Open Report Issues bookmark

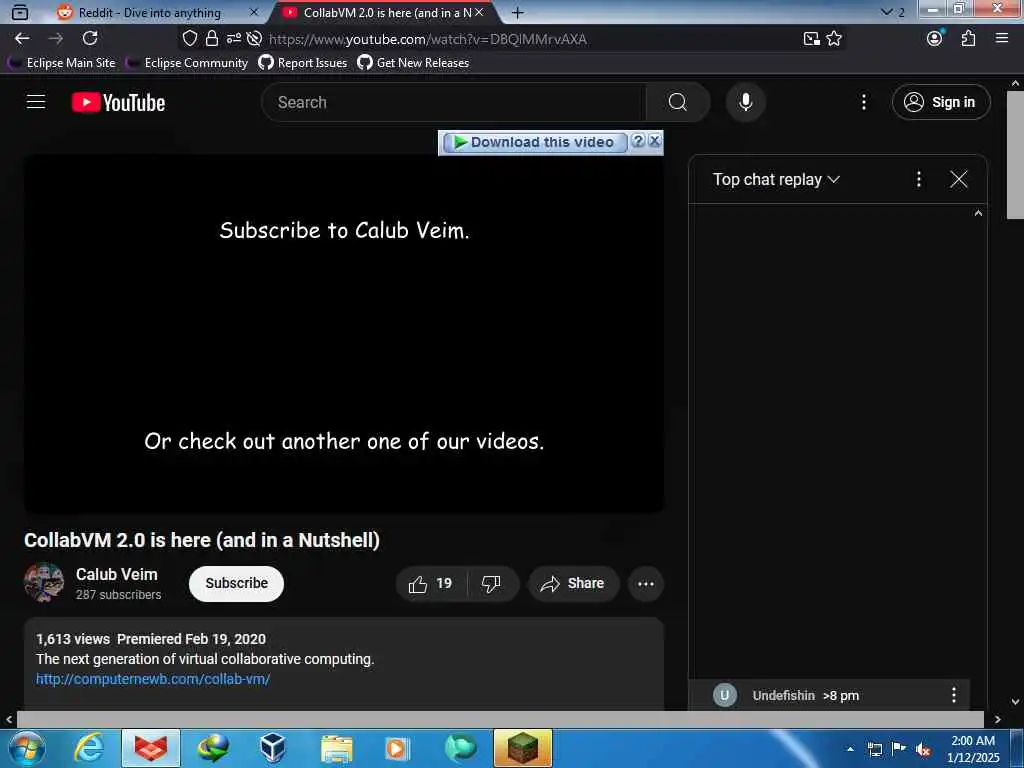pyautogui.click(x=303, y=63)
